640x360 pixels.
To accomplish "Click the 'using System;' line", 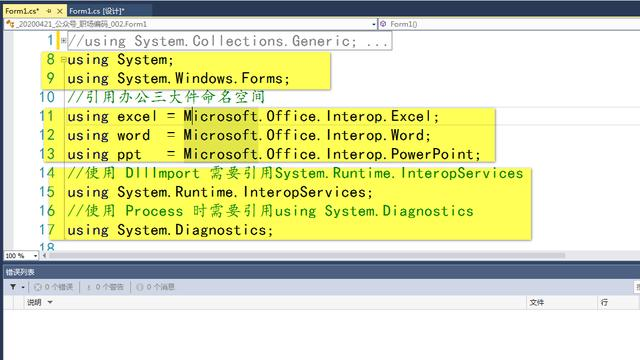I will click(121, 60).
